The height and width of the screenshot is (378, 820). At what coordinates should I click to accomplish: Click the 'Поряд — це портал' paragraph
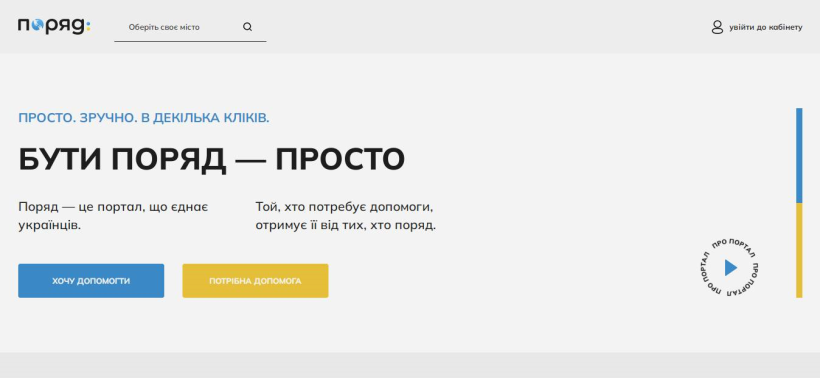(113, 216)
